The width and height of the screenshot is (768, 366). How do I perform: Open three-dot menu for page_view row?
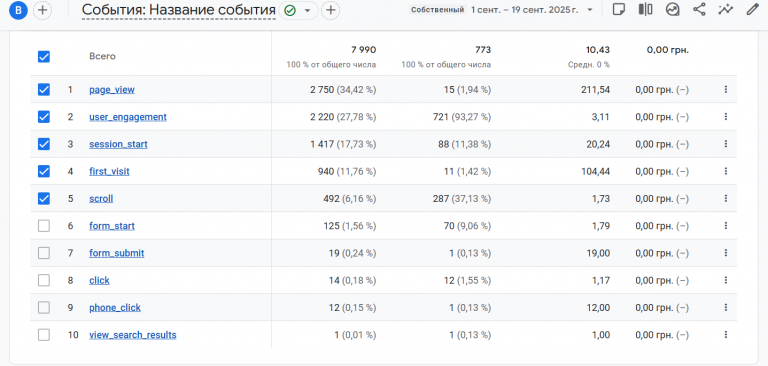tap(725, 90)
